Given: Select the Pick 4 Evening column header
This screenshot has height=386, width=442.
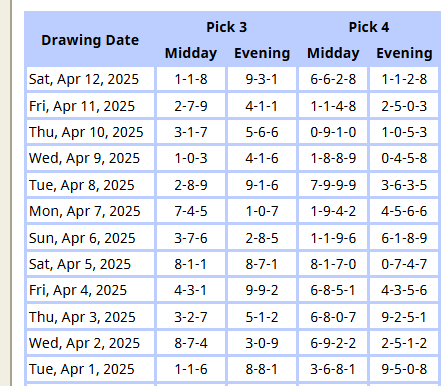Looking at the screenshot, I should [404, 53].
